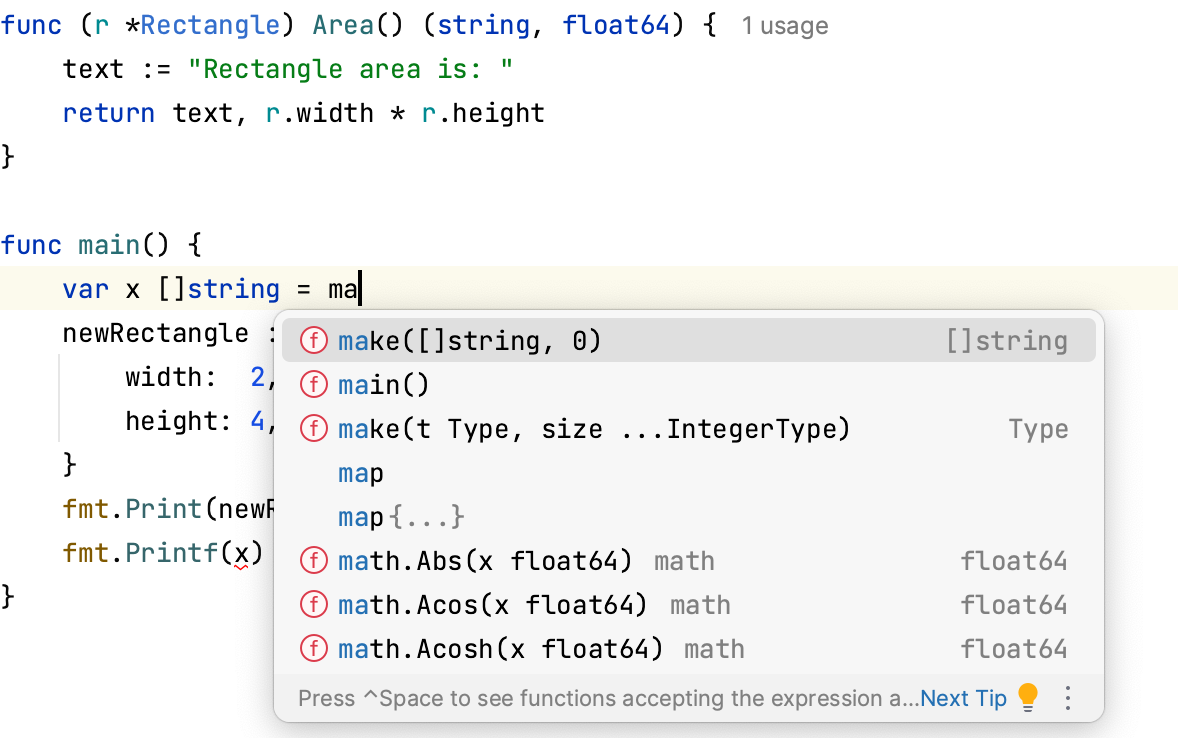Select the math.Acosh(x float64) suggestion
Viewport: 1178px width, 738px height.
tap(501, 649)
